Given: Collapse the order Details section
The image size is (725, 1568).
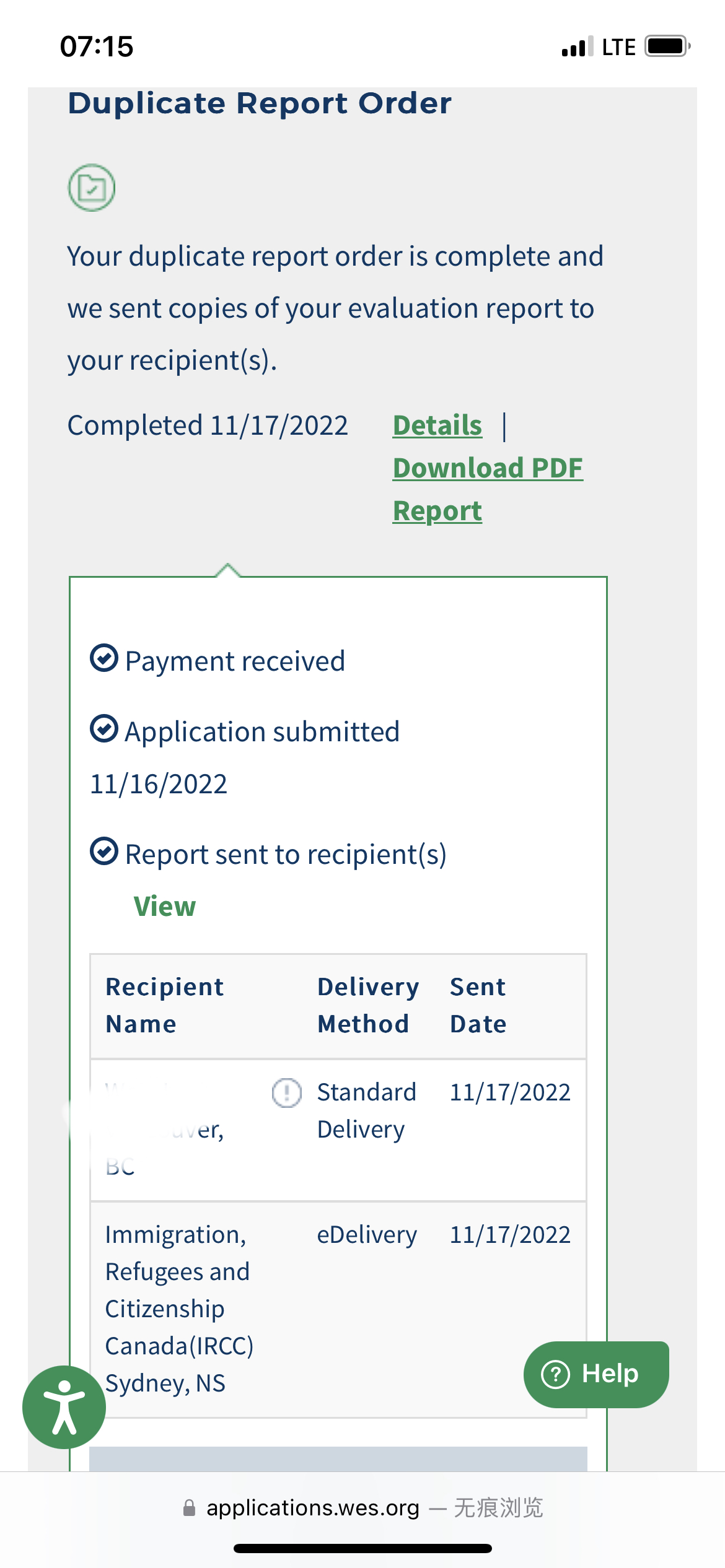Looking at the screenshot, I should tap(437, 425).
